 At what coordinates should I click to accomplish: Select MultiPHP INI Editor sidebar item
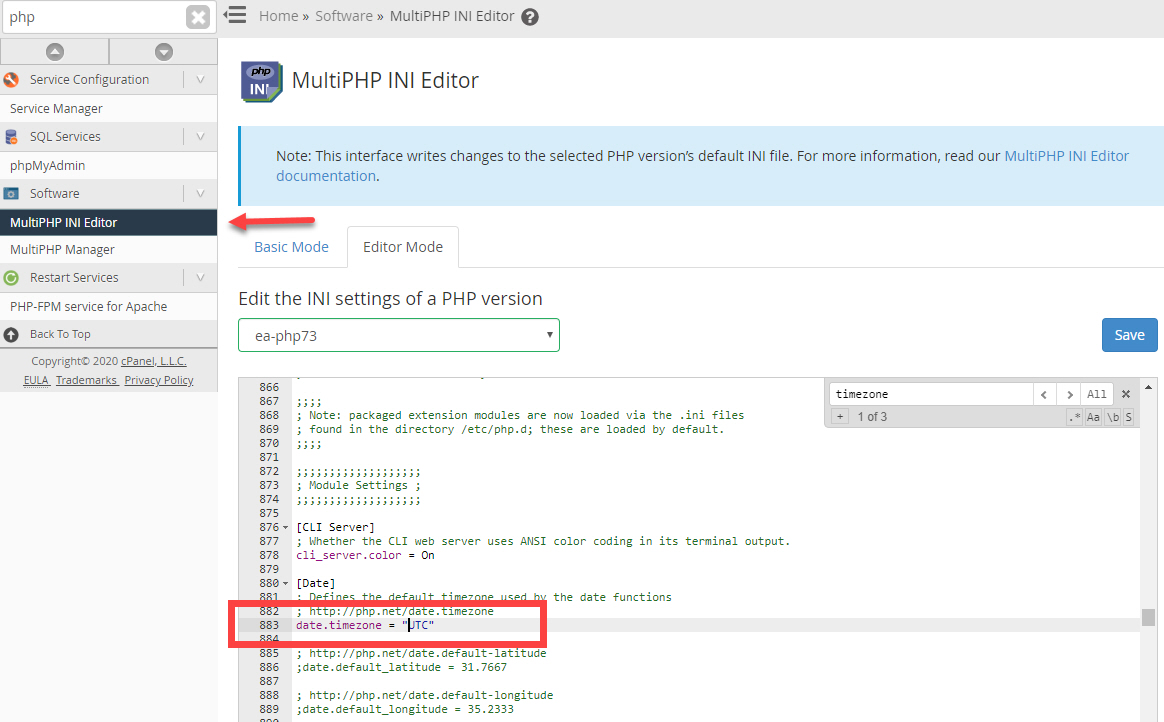[108, 223]
